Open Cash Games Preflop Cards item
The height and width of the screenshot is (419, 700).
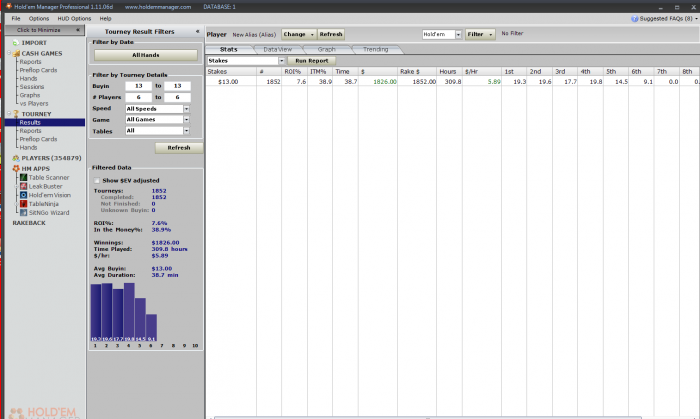coord(38,70)
